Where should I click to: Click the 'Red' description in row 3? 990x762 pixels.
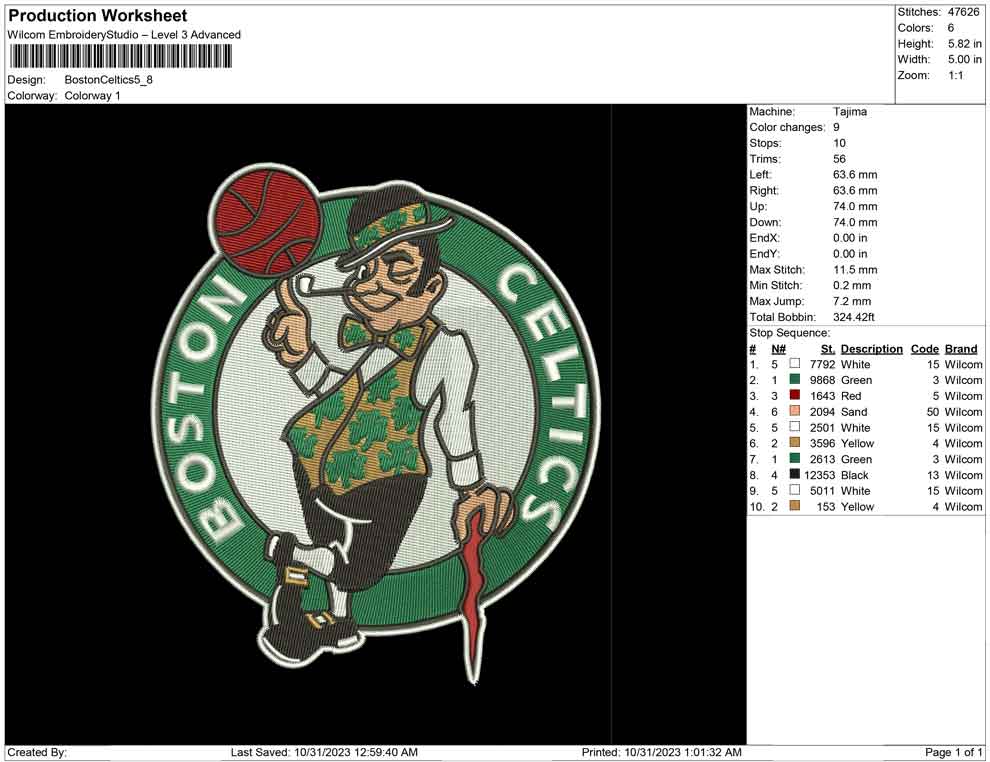851,396
